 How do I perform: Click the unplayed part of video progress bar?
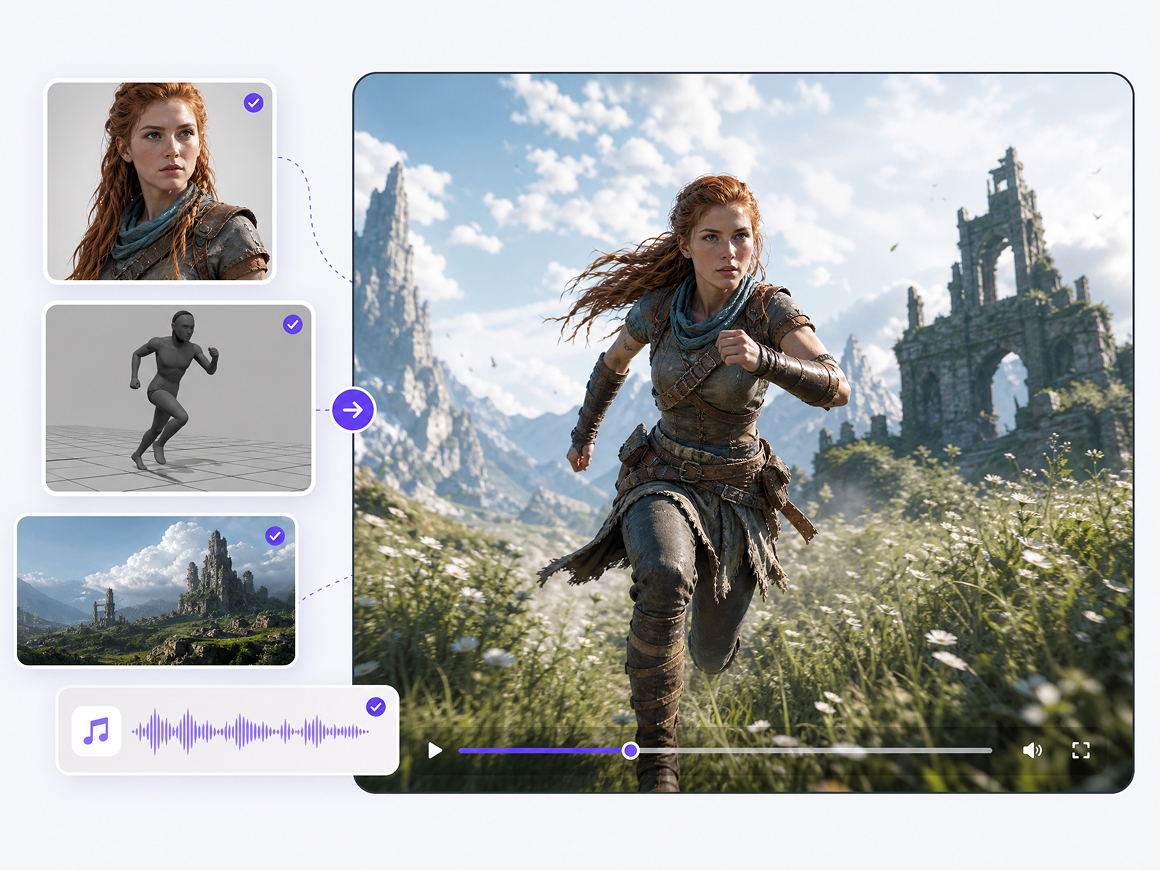click(815, 751)
